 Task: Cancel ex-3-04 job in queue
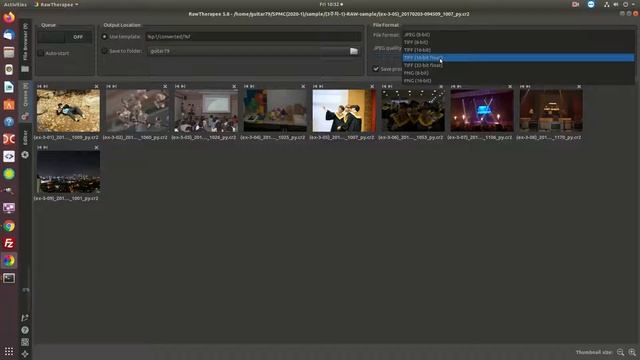(303, 87)
